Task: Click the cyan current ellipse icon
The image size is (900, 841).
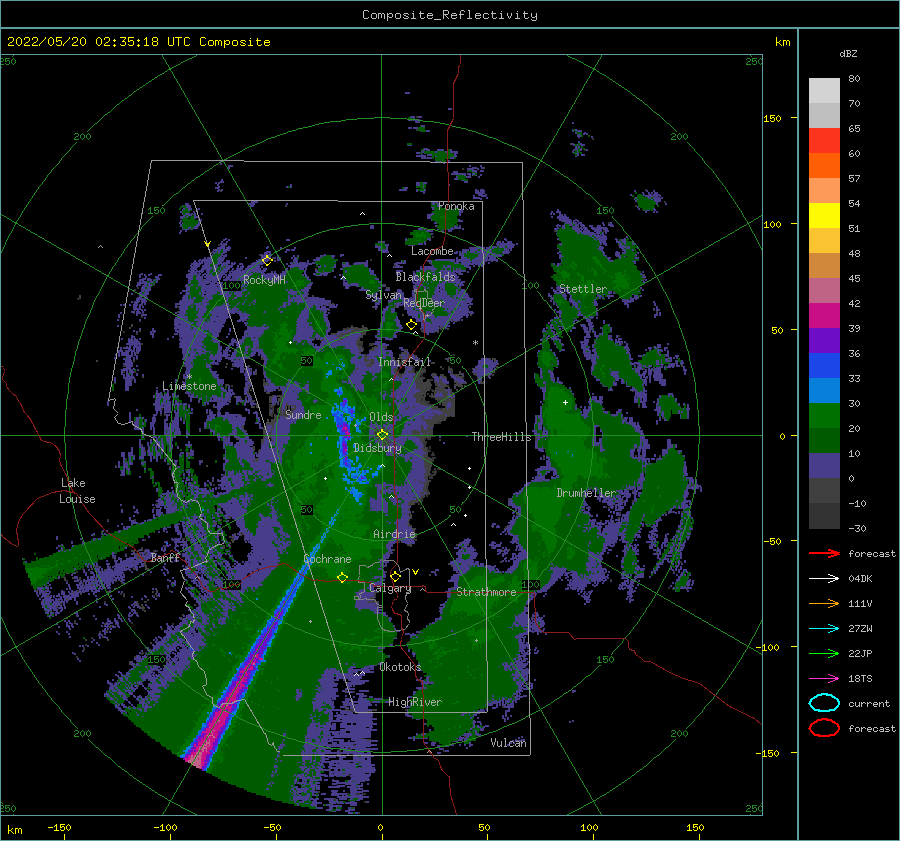Action: (824, 703)
